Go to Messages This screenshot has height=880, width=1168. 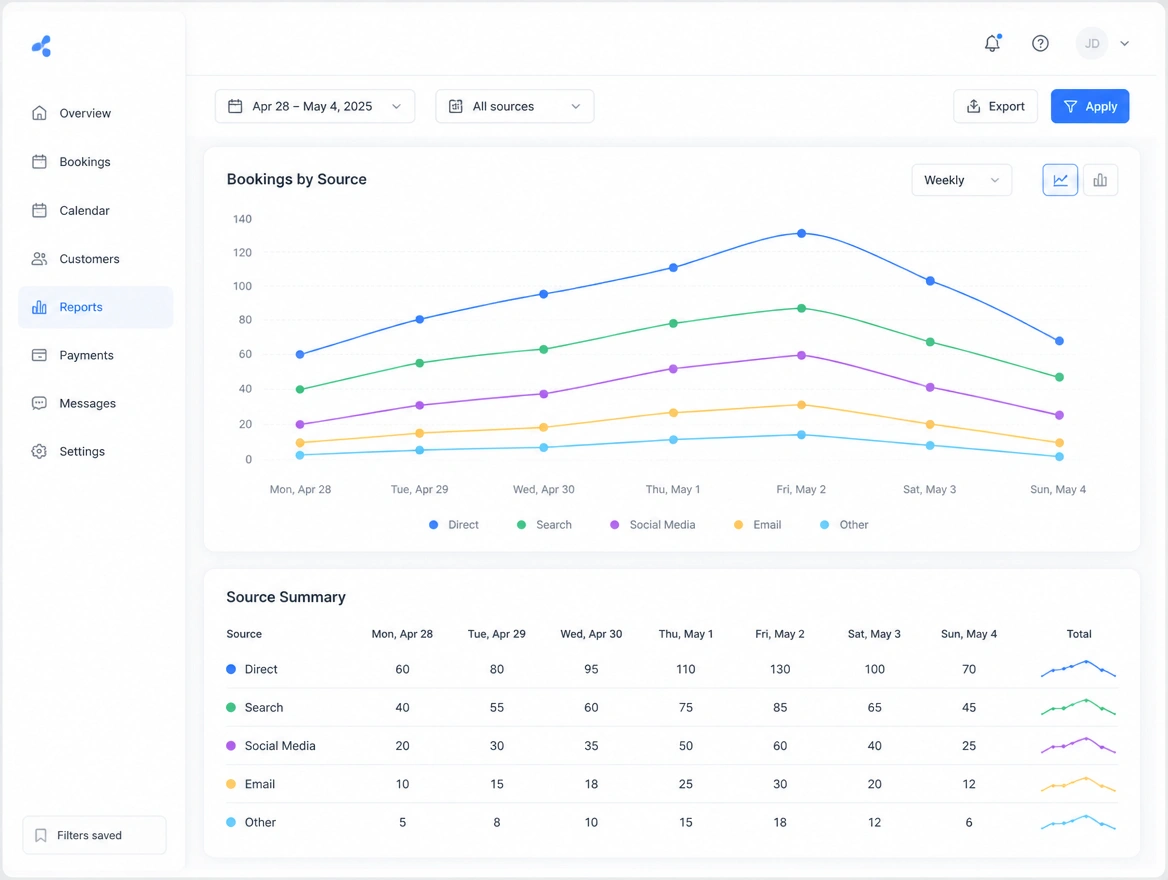(x=95, y=403)
